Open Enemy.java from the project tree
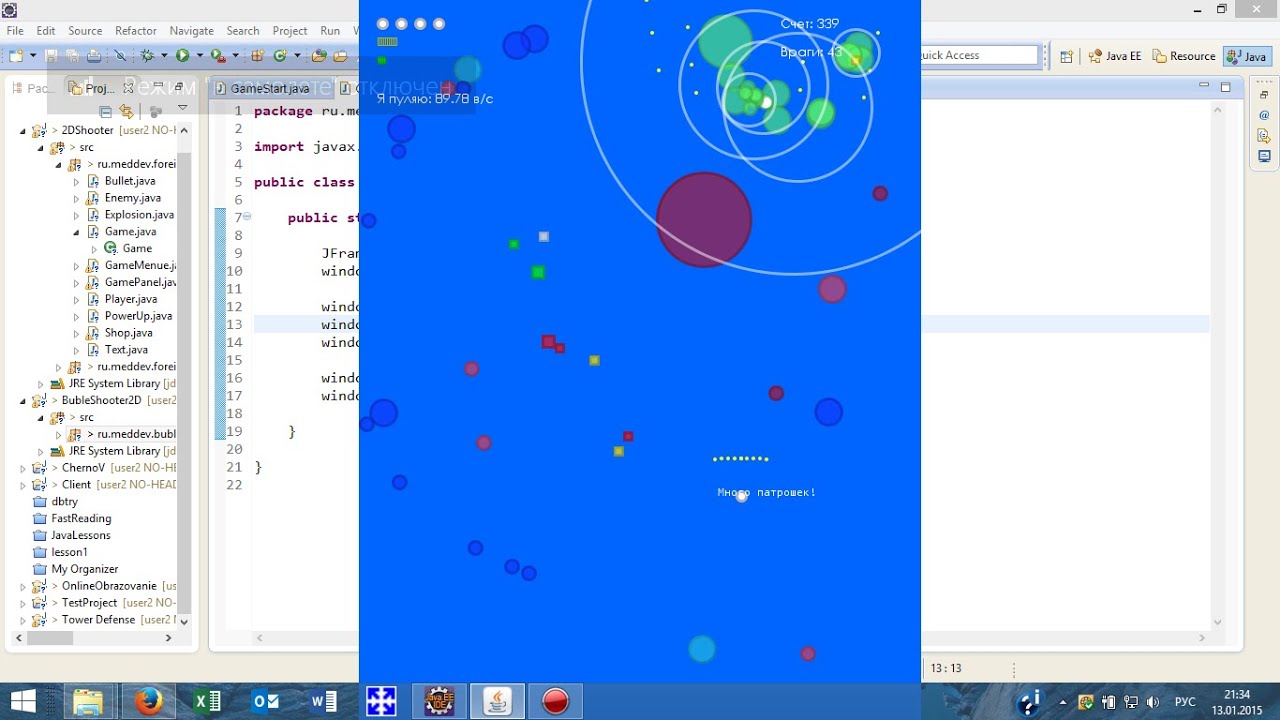Image resolution: width=1280 pixels, height=720 pixels. [132, 198]
